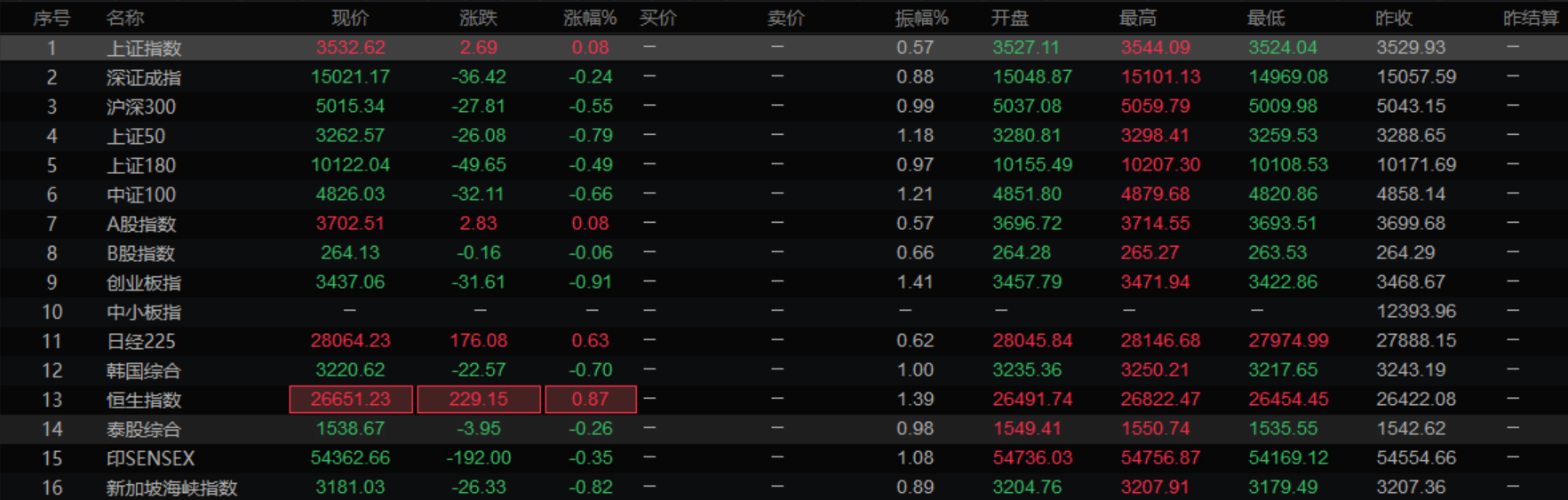Click 创业板指 price 3437.06
Viewport: 1568px width, 500px height.
point(350,282)
